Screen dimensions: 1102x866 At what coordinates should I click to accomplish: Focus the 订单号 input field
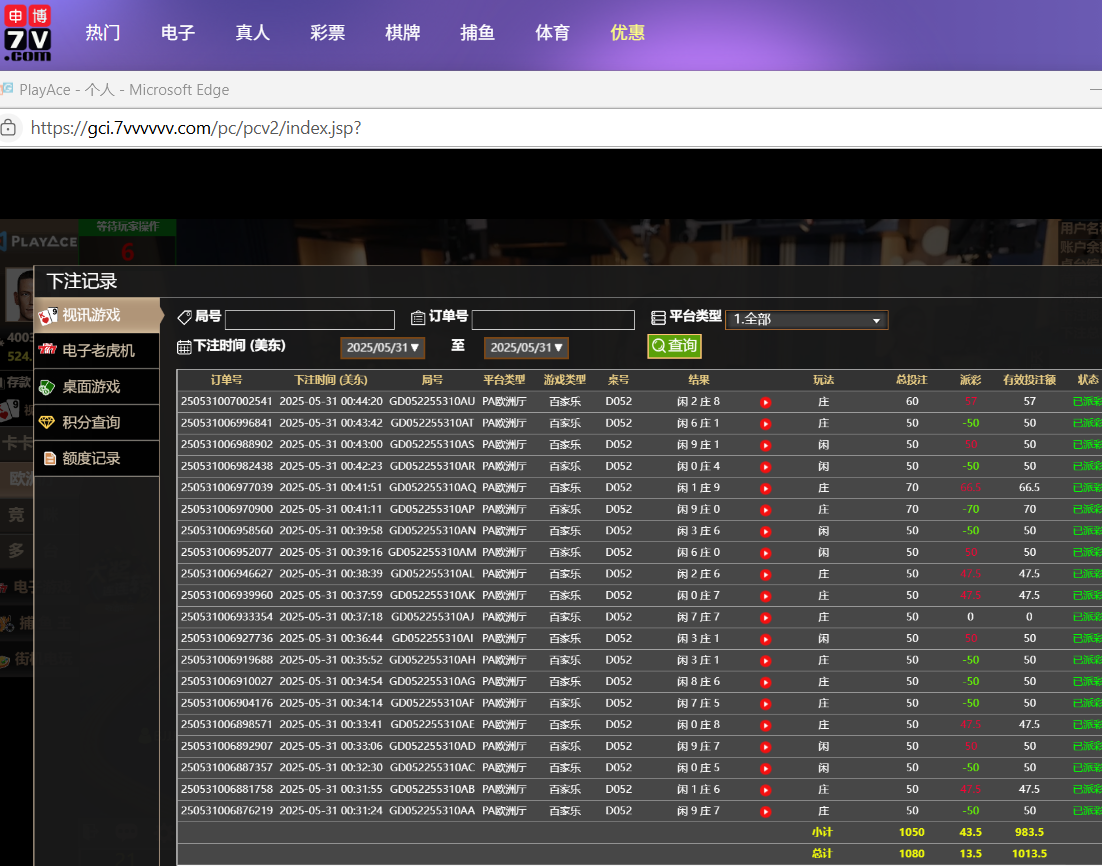point(553,320)
